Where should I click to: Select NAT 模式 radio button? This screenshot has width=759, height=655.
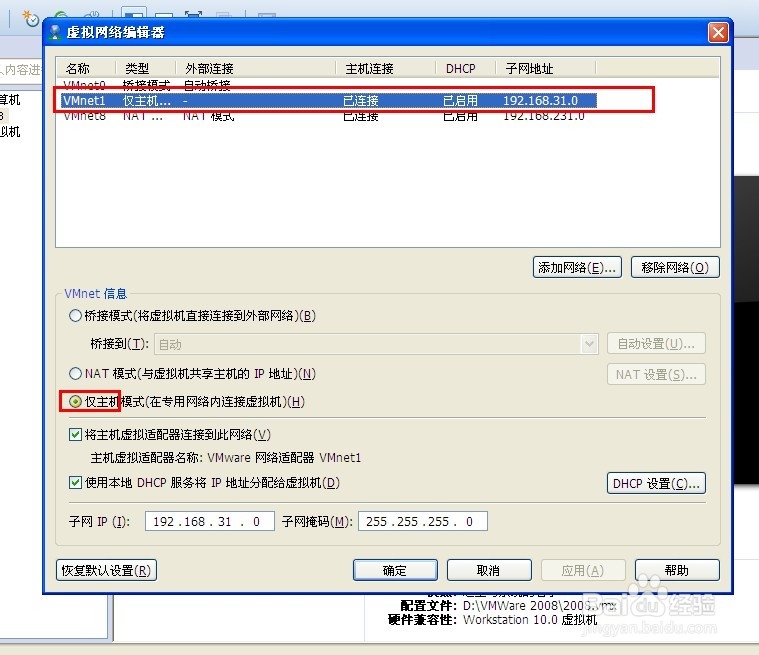tap(75, 373)
